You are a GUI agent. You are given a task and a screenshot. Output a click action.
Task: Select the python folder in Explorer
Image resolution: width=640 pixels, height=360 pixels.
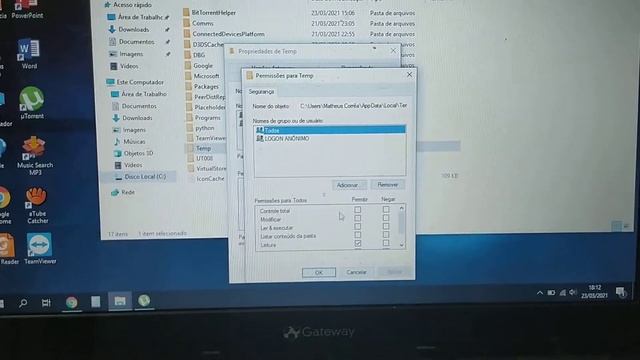[x=200, y=128]
